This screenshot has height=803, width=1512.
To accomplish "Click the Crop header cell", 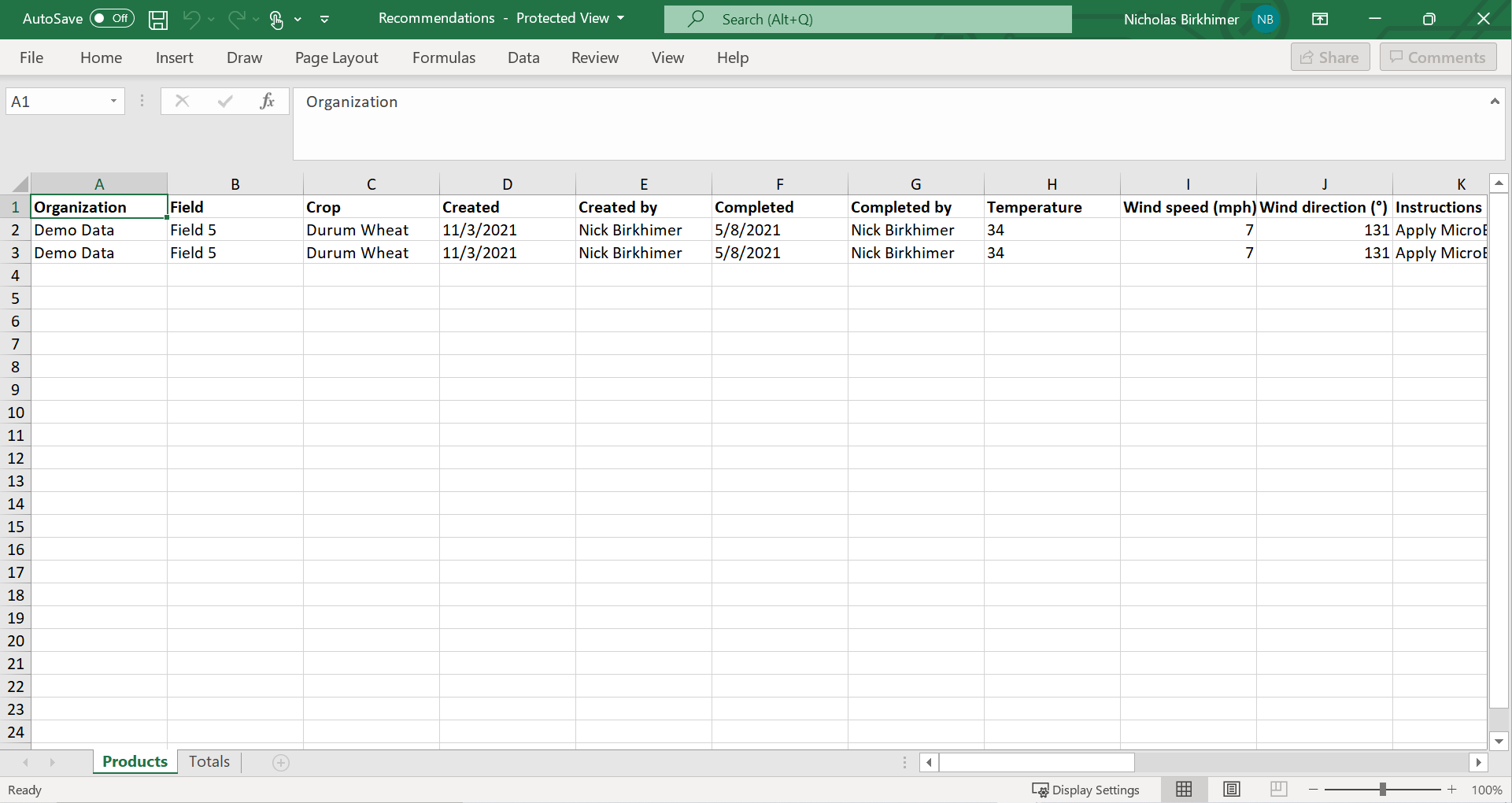I will pos(372,207).
